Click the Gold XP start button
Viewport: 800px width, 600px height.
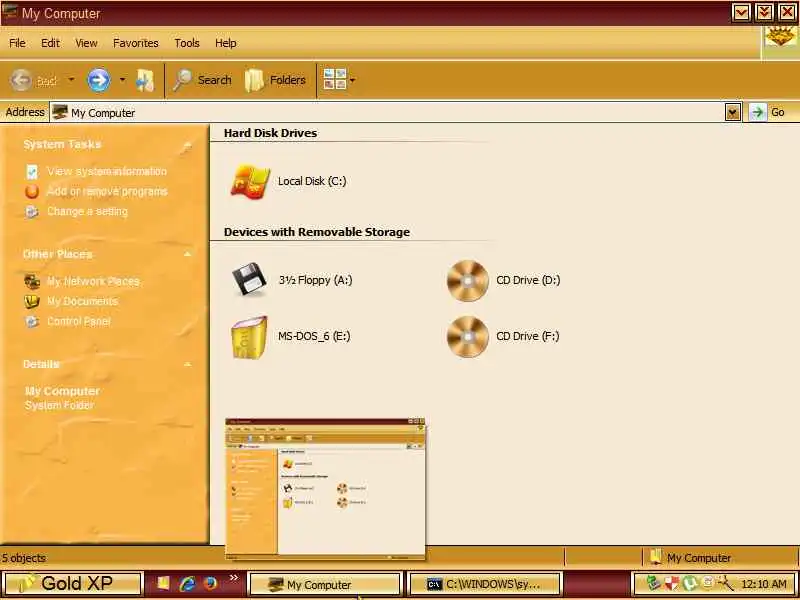click(x=71, y=583)
